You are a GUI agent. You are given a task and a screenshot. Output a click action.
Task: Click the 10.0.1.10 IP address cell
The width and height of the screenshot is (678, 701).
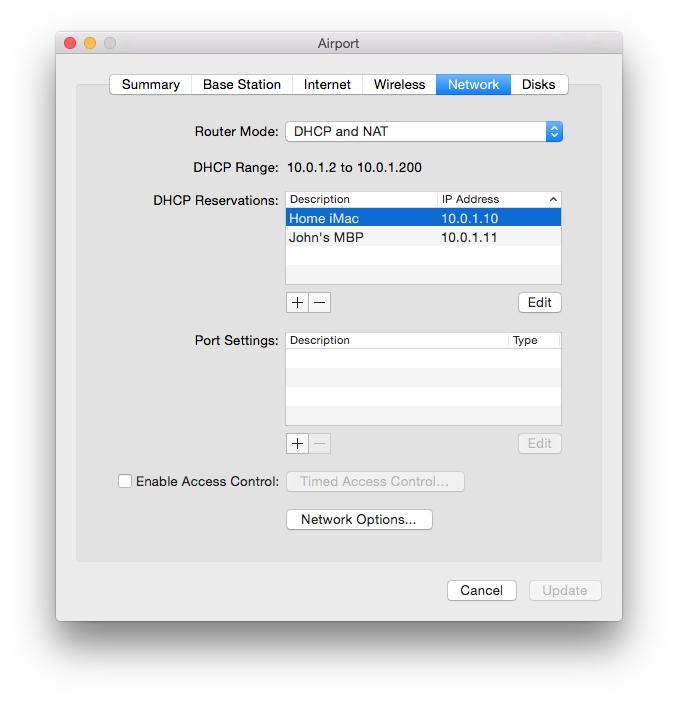point(469,218)
